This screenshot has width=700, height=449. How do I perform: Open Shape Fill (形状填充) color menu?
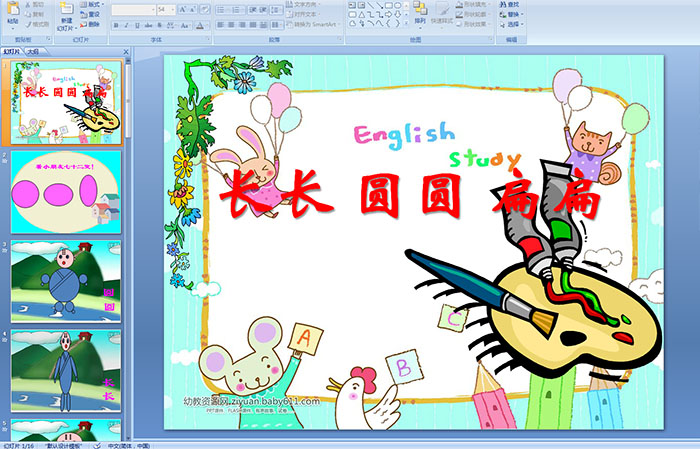pos(474,4)
